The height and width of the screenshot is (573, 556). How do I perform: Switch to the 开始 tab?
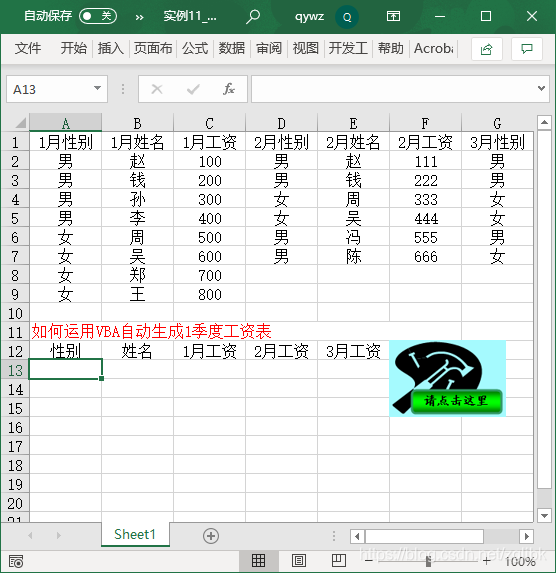tap(73, 48)
